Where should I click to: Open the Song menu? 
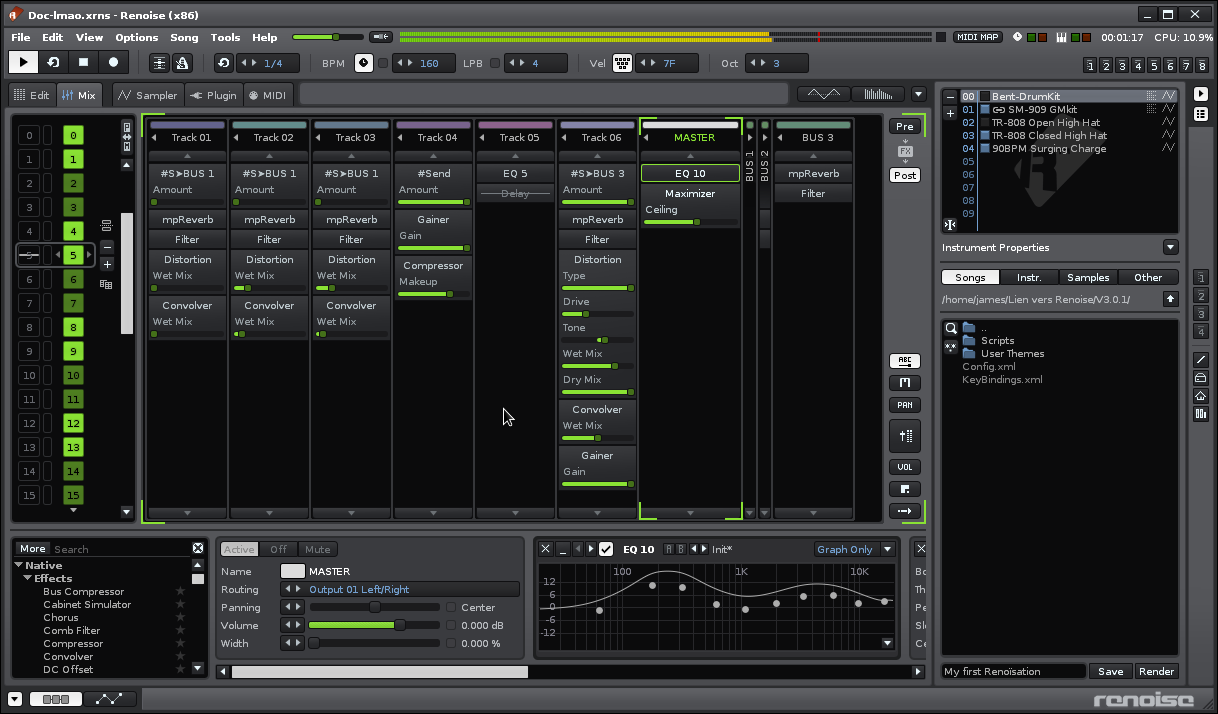(x=184, y=37)
